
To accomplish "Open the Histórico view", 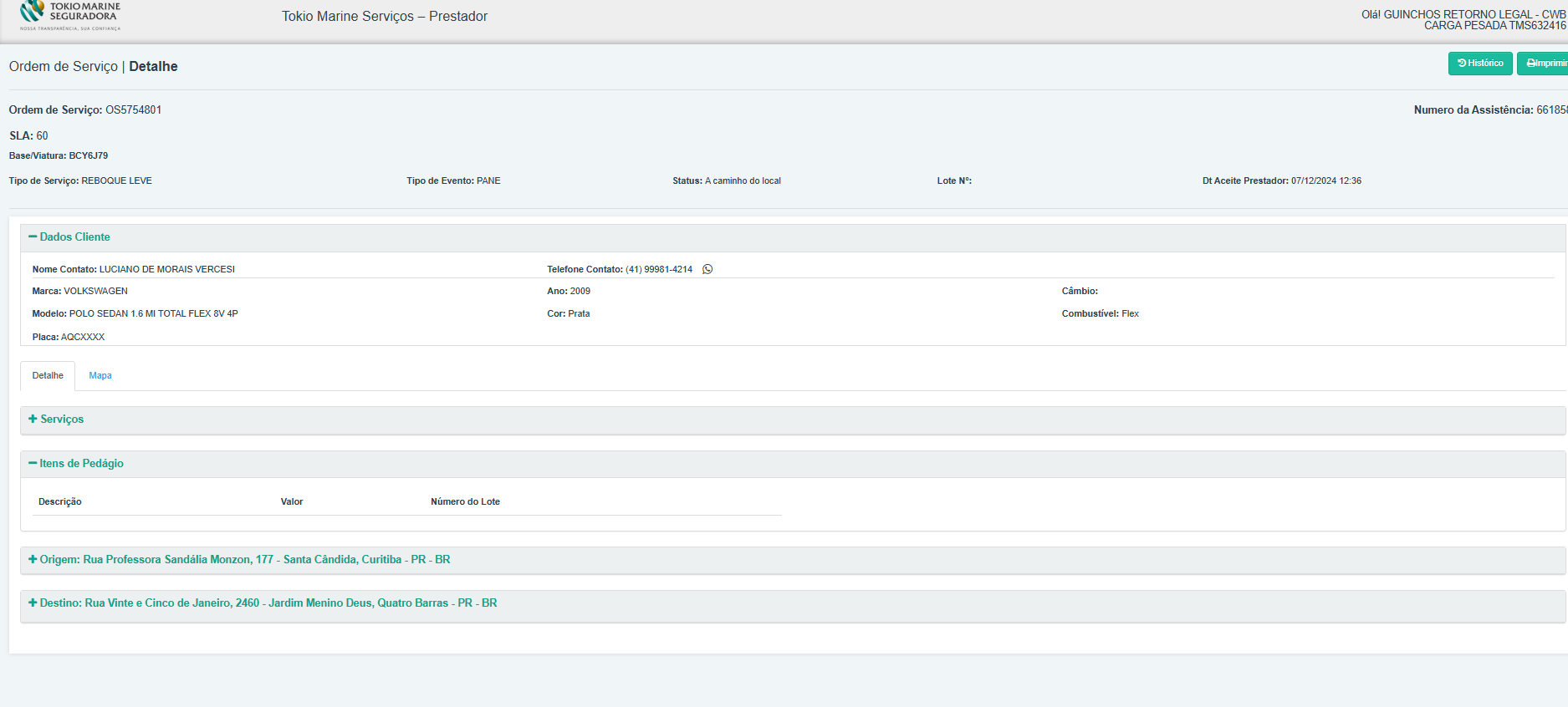I will click(1479, 64).
